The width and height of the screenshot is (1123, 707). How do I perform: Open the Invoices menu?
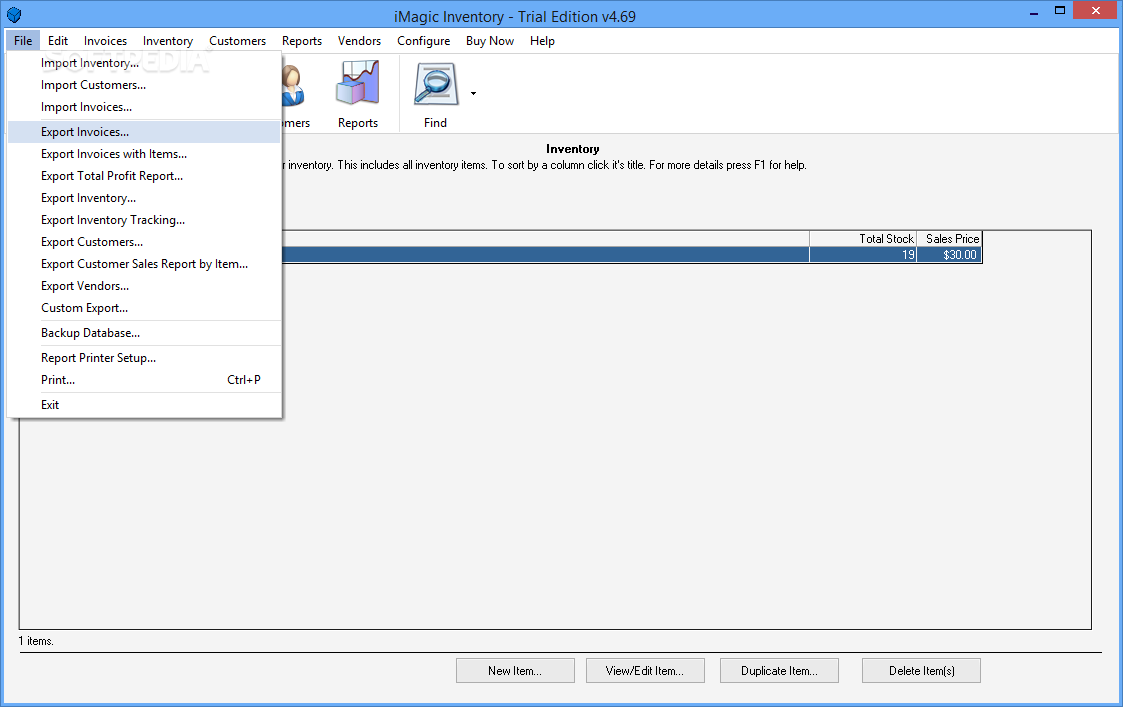point(105,41)
